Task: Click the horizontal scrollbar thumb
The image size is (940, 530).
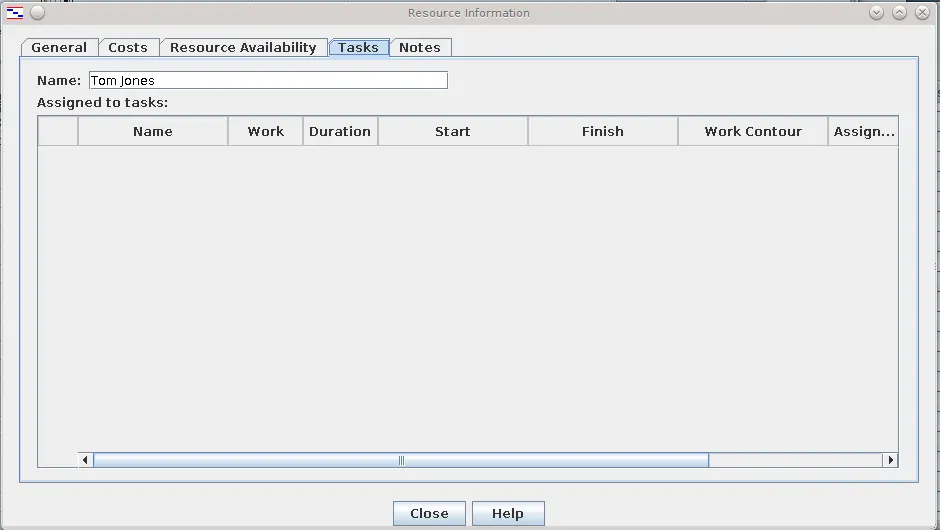Action: coord(401,460)
